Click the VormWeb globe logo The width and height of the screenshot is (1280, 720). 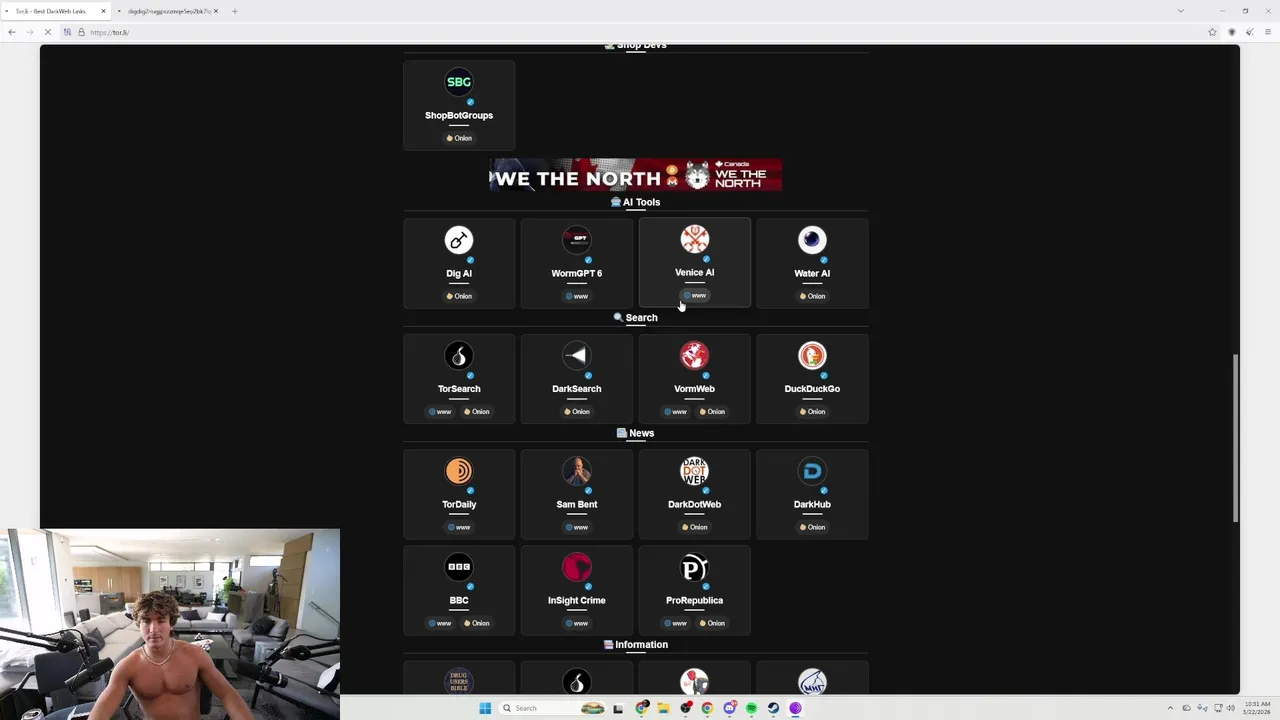[695, 356]
